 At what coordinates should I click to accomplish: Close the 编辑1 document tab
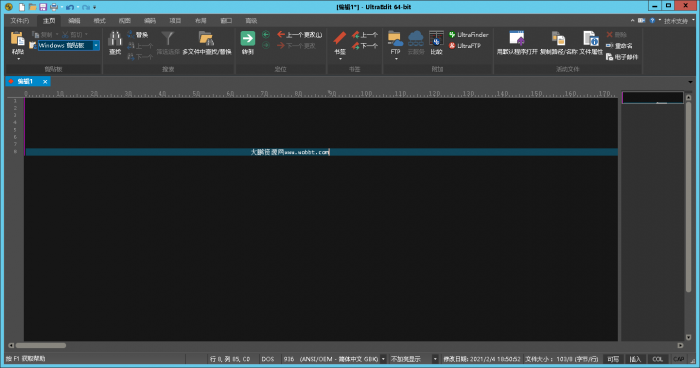[x=45, y=82]
